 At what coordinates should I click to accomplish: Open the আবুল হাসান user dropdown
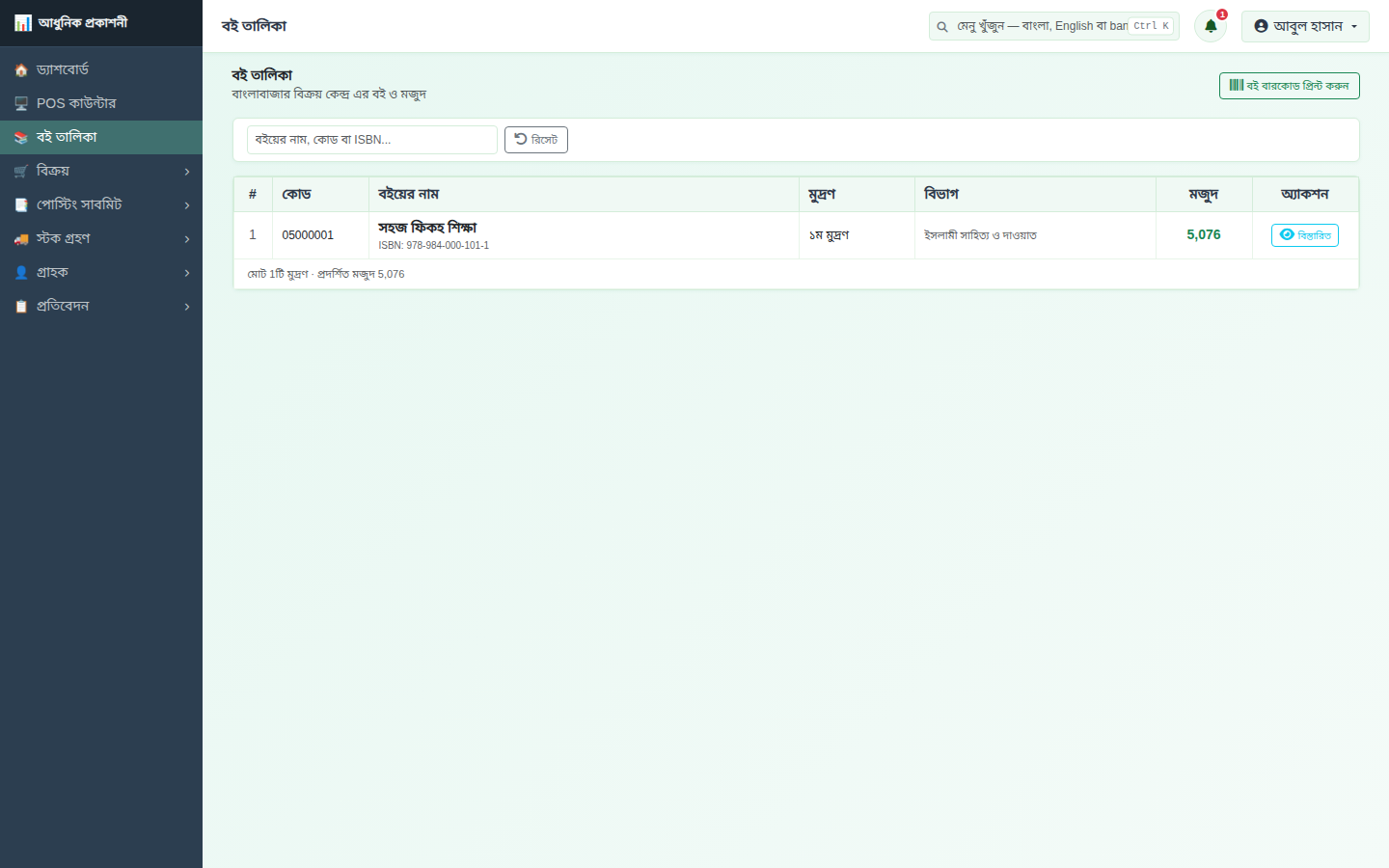coord(1305,26)
